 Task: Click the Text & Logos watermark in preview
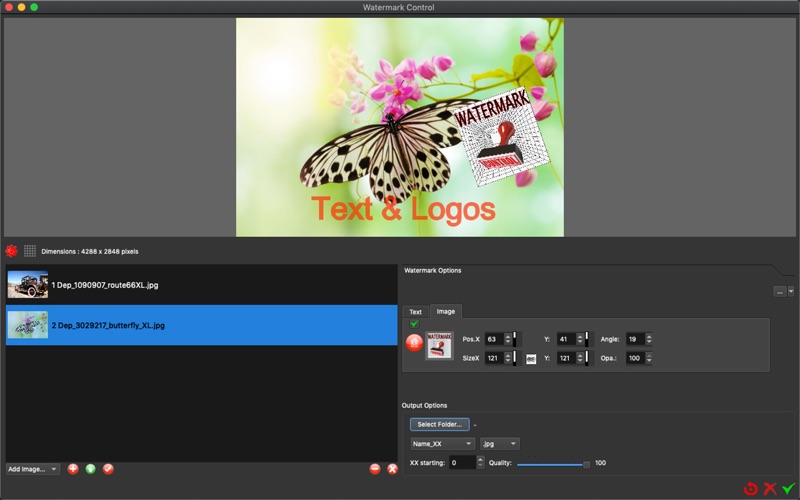point(404,209)
